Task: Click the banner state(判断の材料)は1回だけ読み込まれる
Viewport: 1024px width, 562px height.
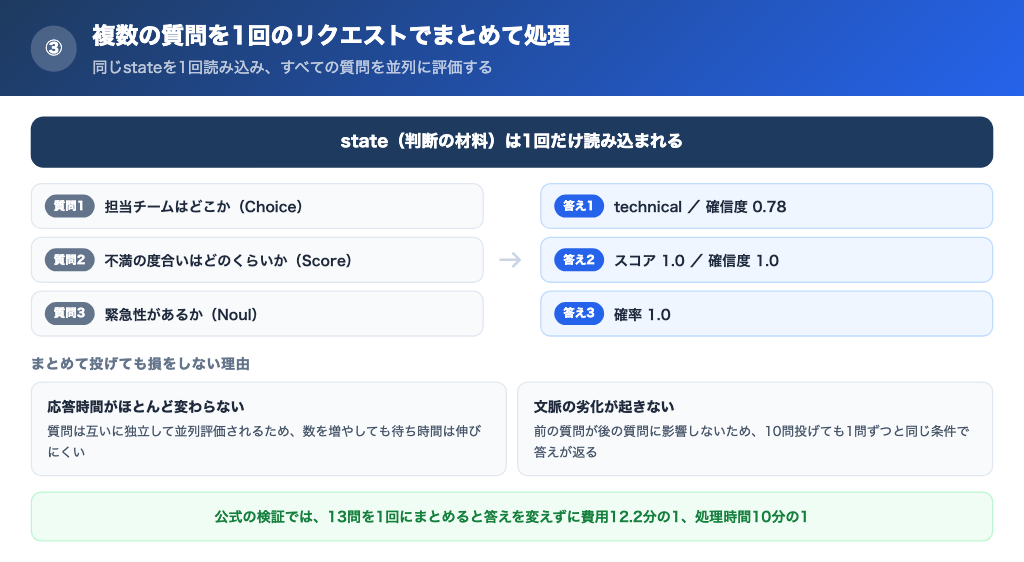Action: (512, 142)
